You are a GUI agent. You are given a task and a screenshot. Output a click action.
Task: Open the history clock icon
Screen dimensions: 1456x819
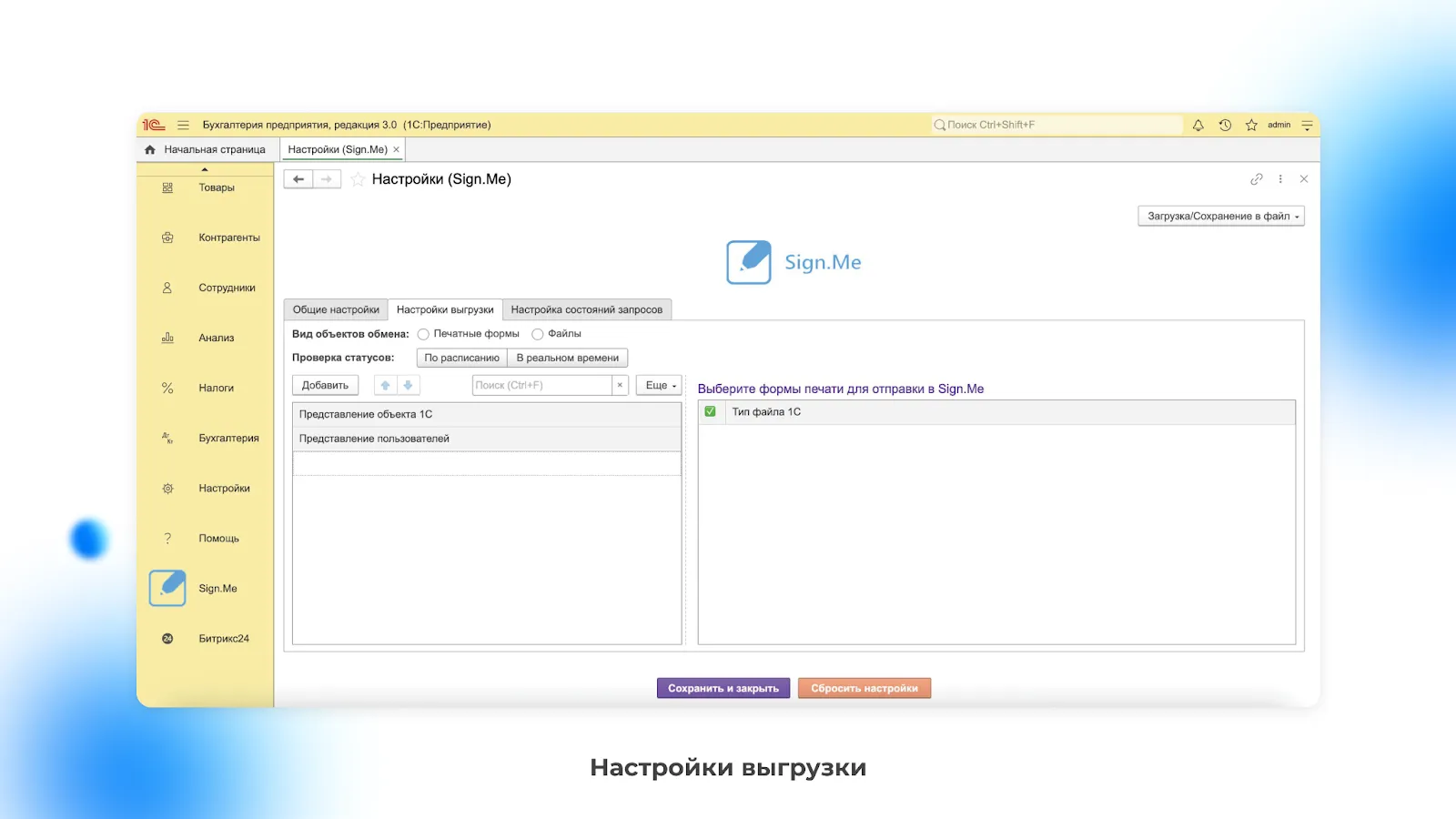(1225, 126)
